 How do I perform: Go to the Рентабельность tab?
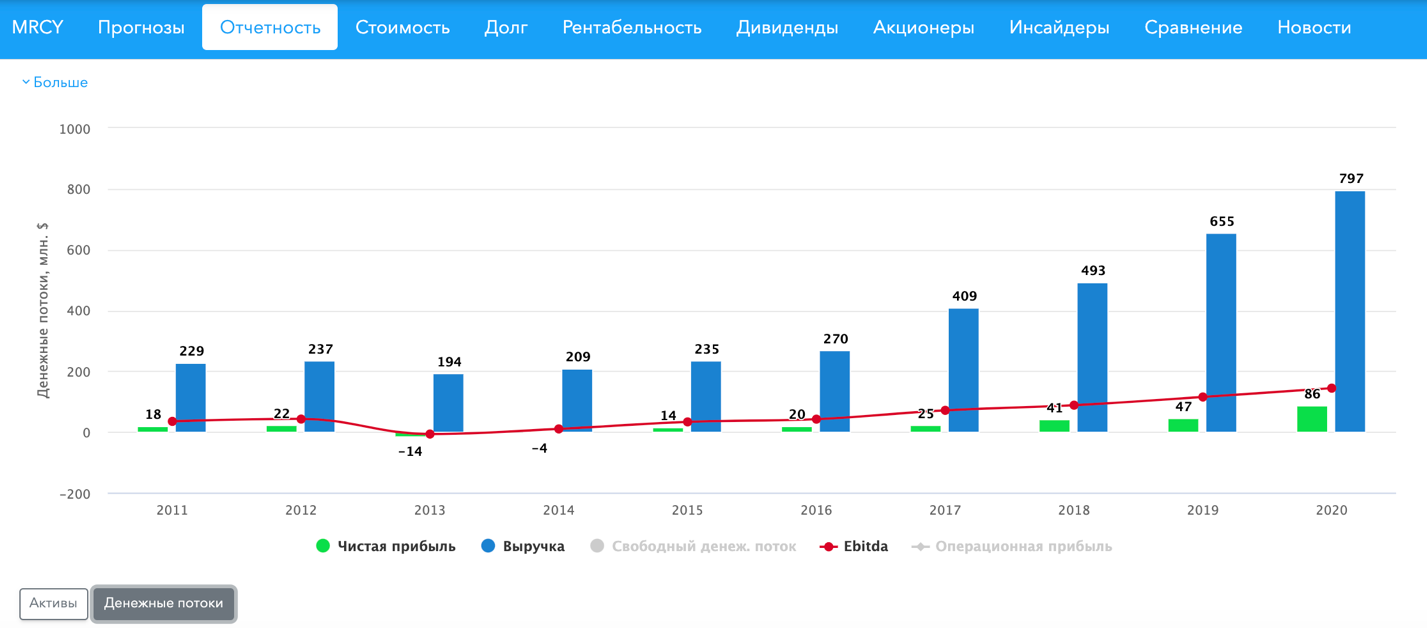click(x=632, y=28)
